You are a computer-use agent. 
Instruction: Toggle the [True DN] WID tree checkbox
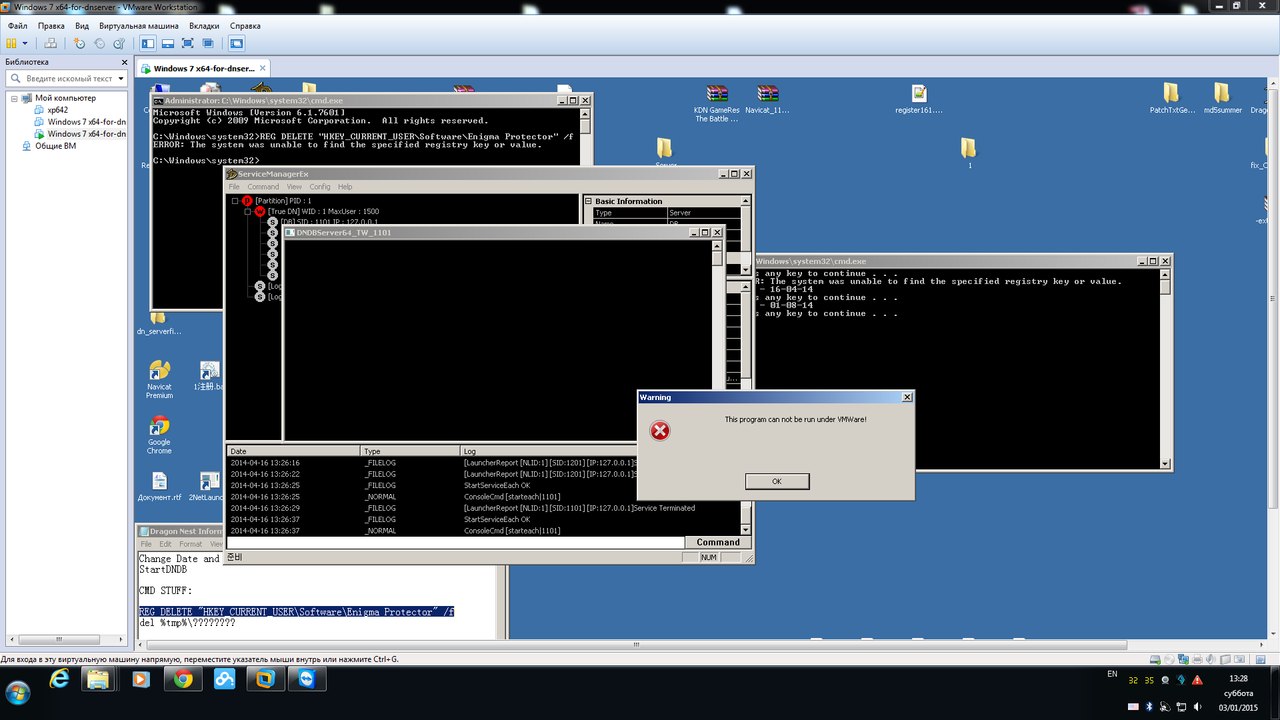coord(247,212)
